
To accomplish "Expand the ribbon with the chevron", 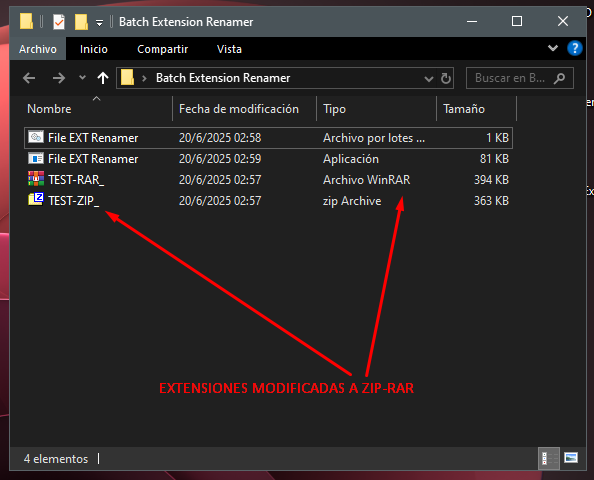I will tap(553, 48).
